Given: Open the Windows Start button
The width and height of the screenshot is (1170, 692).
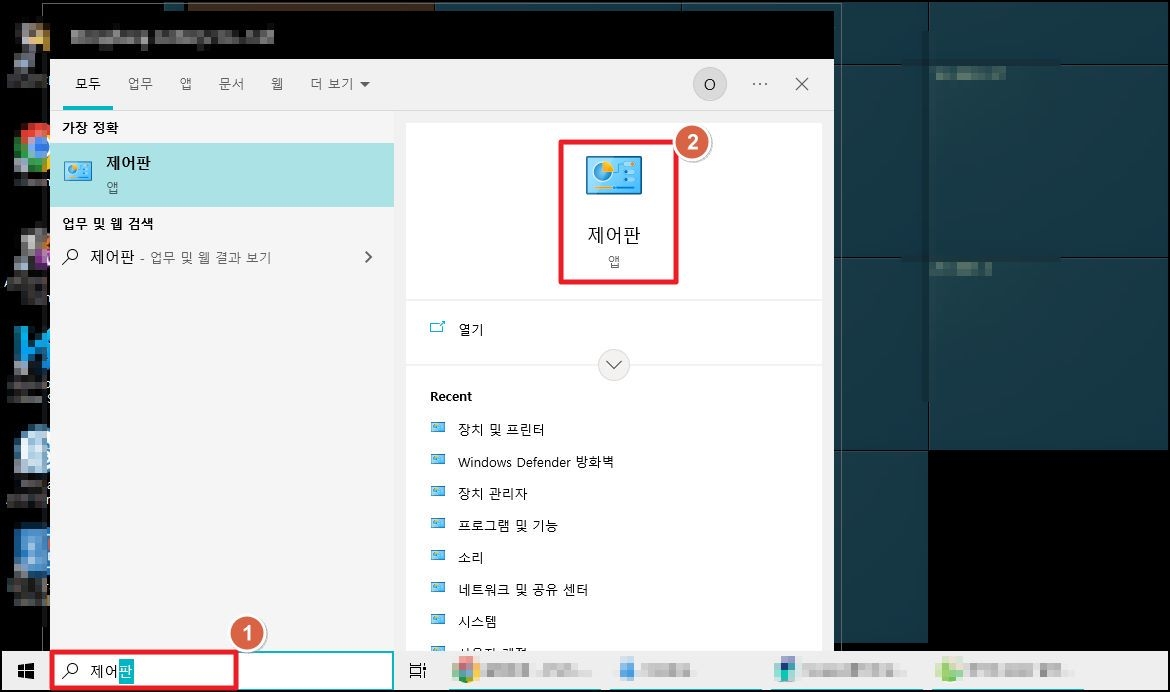Looking at the screenshot, I should click(x=24, y=670).
